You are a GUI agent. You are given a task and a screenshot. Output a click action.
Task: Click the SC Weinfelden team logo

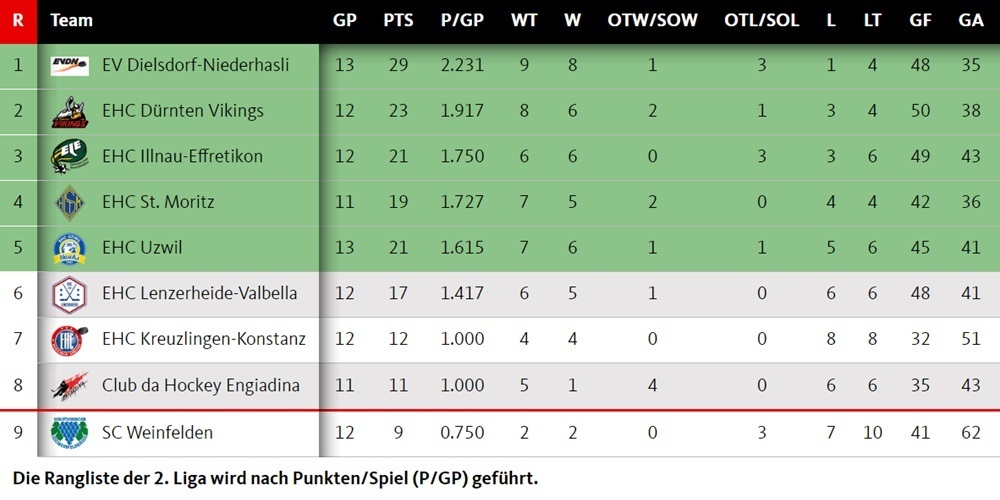coord(70,433)
